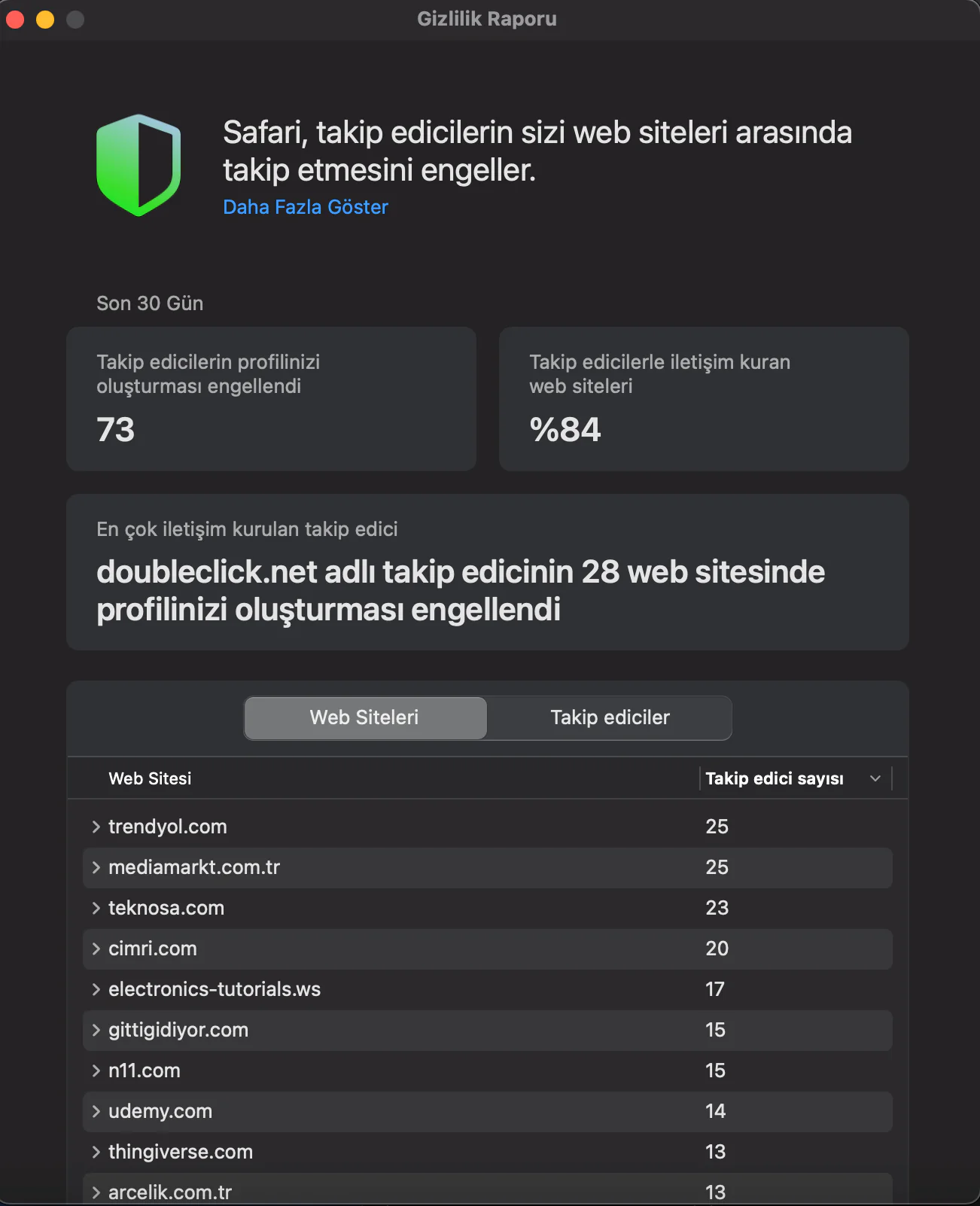Click the sort direction arrow in header
The image size is (980, 1206).
click(x=875, y=778)
